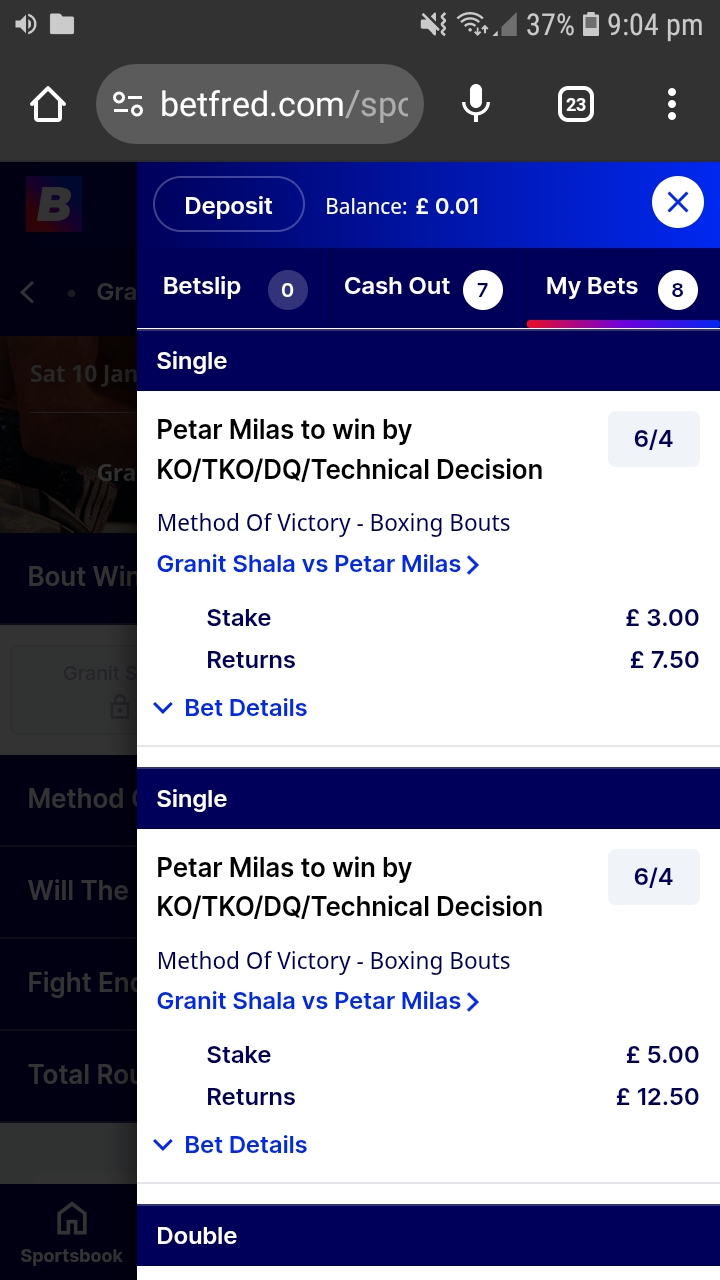Tap the Sportsbook home icon
Viewport: 720px width, 1280px height.
point(71,1232)
